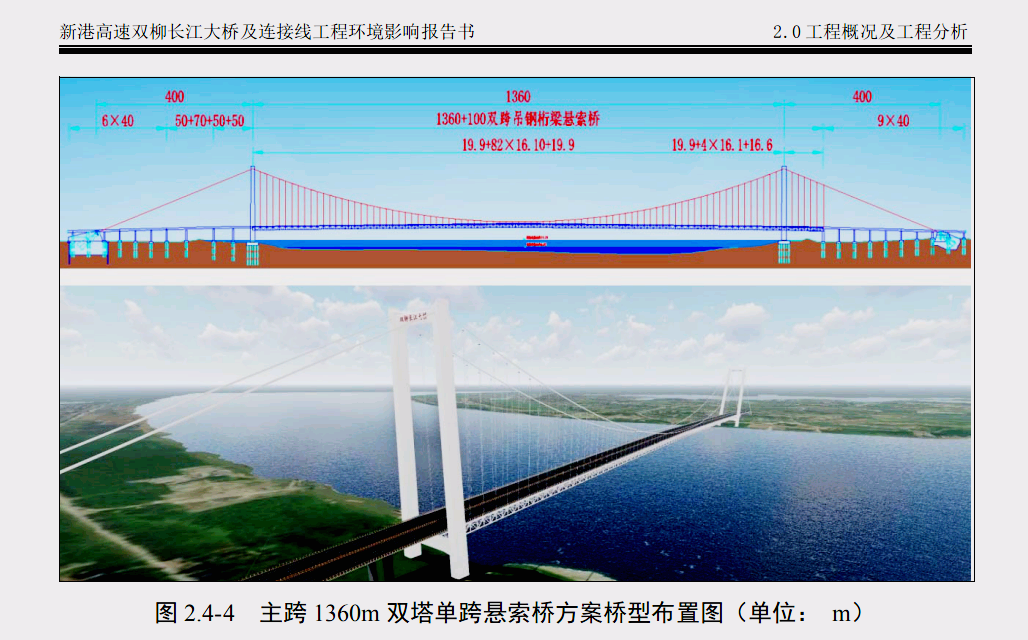This screenshot has height=640, width=1028.
Task: Click the 19.9+82×16.10+19.9 dimension text
Action: 518,145
